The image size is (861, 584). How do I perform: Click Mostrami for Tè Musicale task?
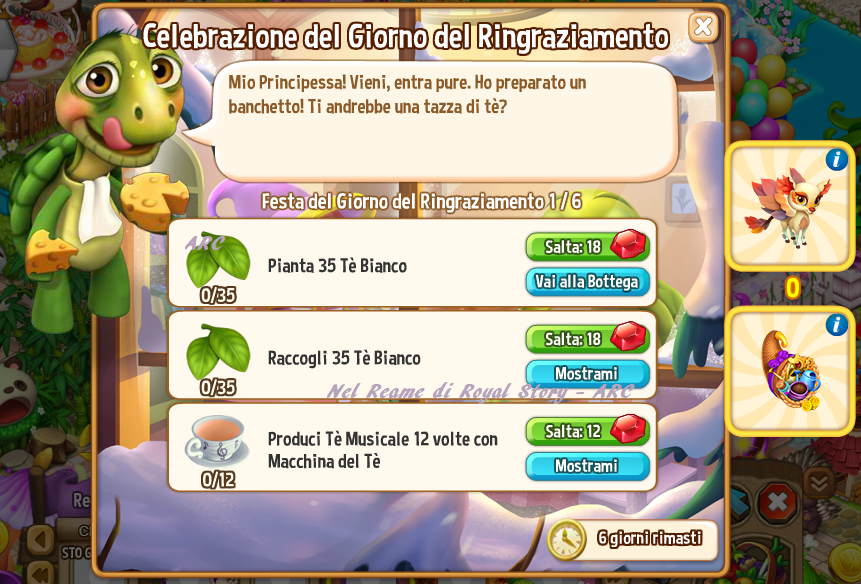tap(588, 466)
